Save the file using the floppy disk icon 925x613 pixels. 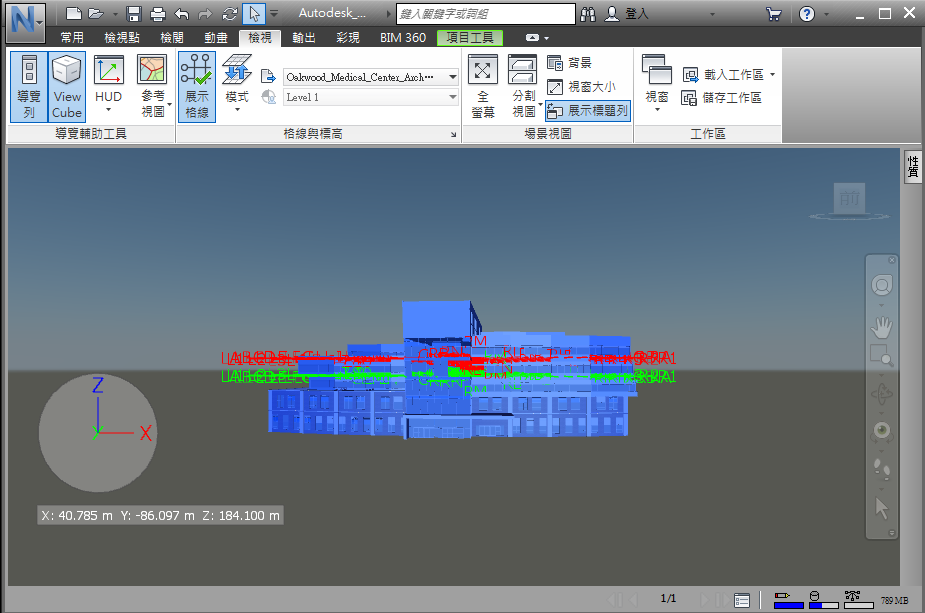click(x=134, y=14)
